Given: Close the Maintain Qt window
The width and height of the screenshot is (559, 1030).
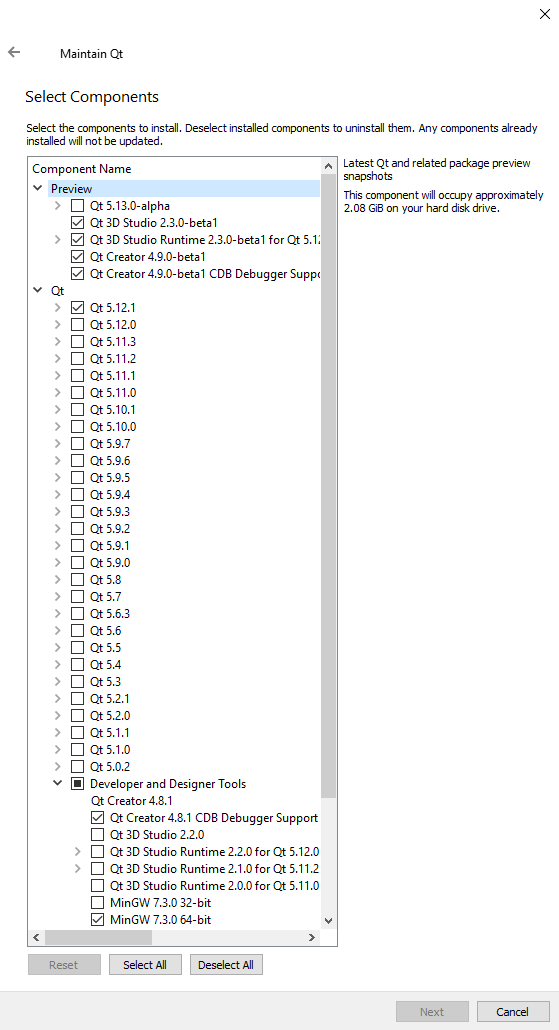Looking at the screenshot, I should [x=545, y=14].
